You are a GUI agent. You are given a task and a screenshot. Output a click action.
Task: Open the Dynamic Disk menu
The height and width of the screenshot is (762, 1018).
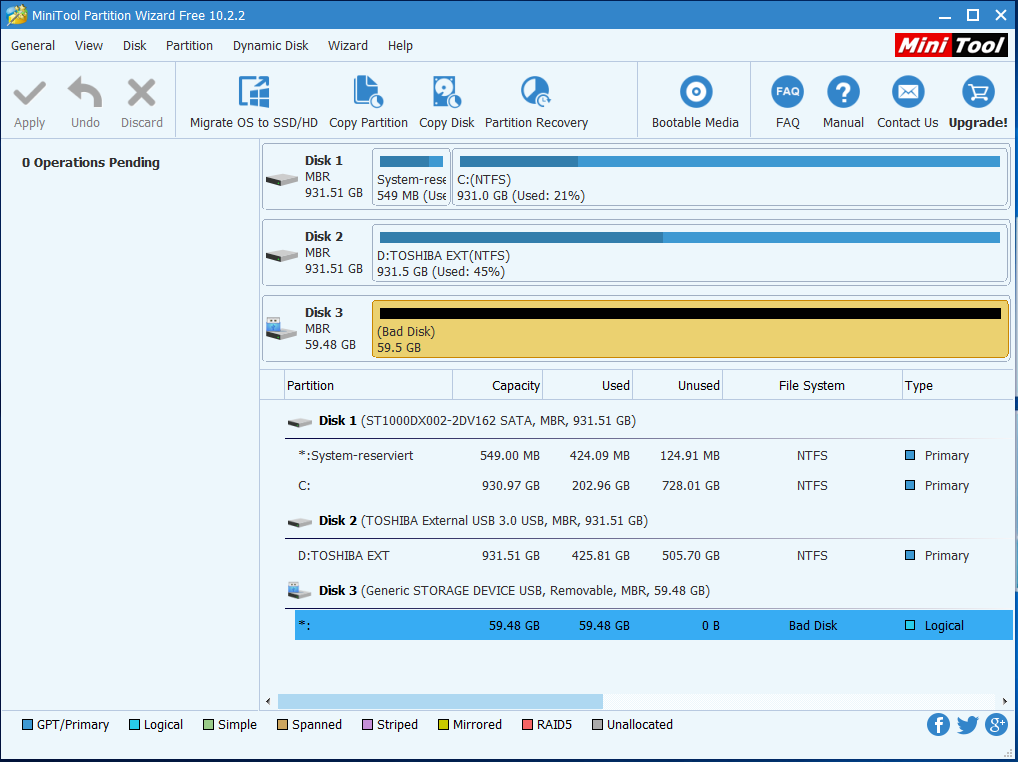point(271,45)
